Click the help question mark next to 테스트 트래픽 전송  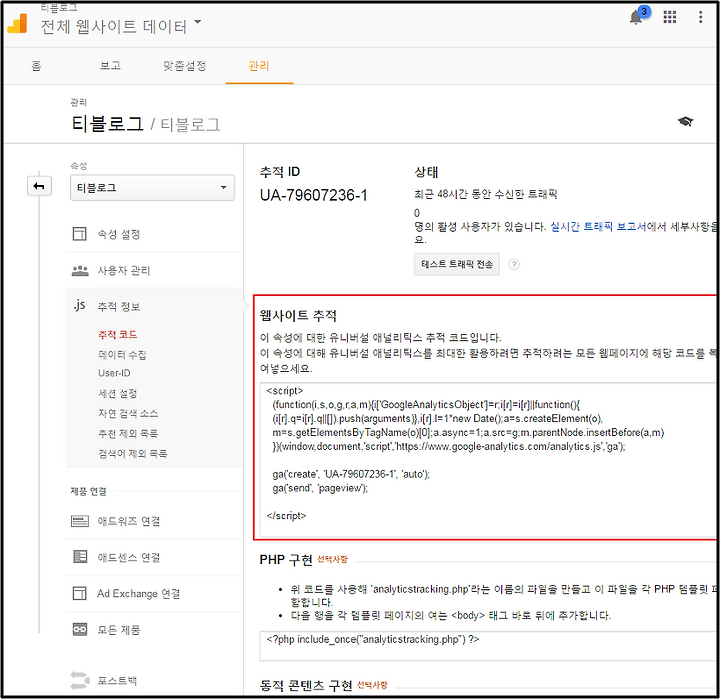coord(514,264)
